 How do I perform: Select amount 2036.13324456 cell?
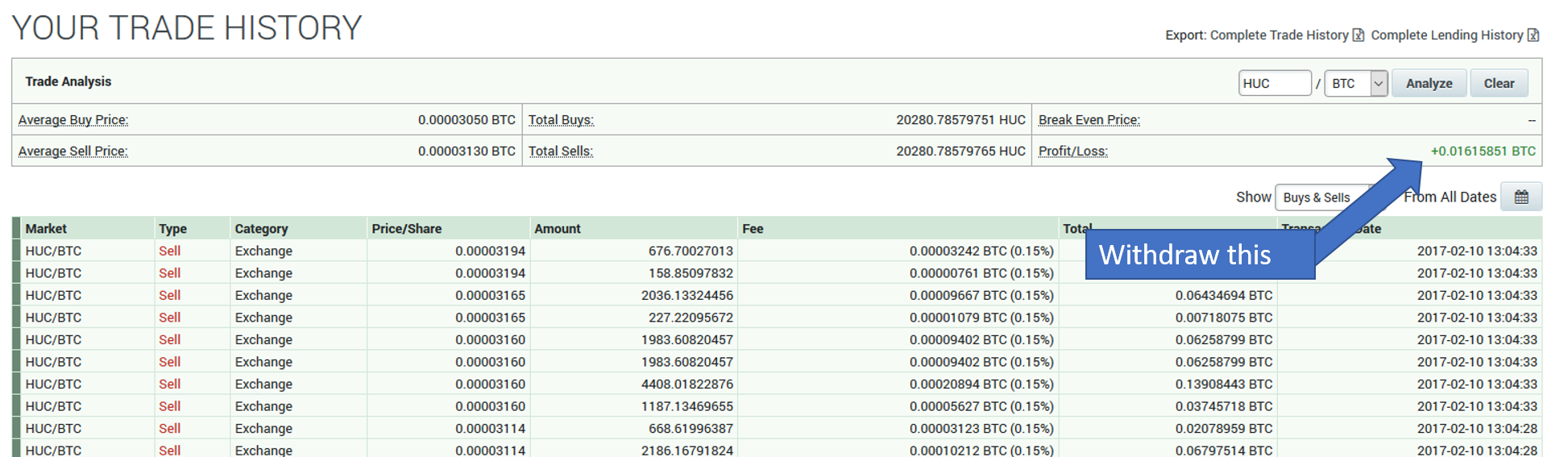click(687, 295)
